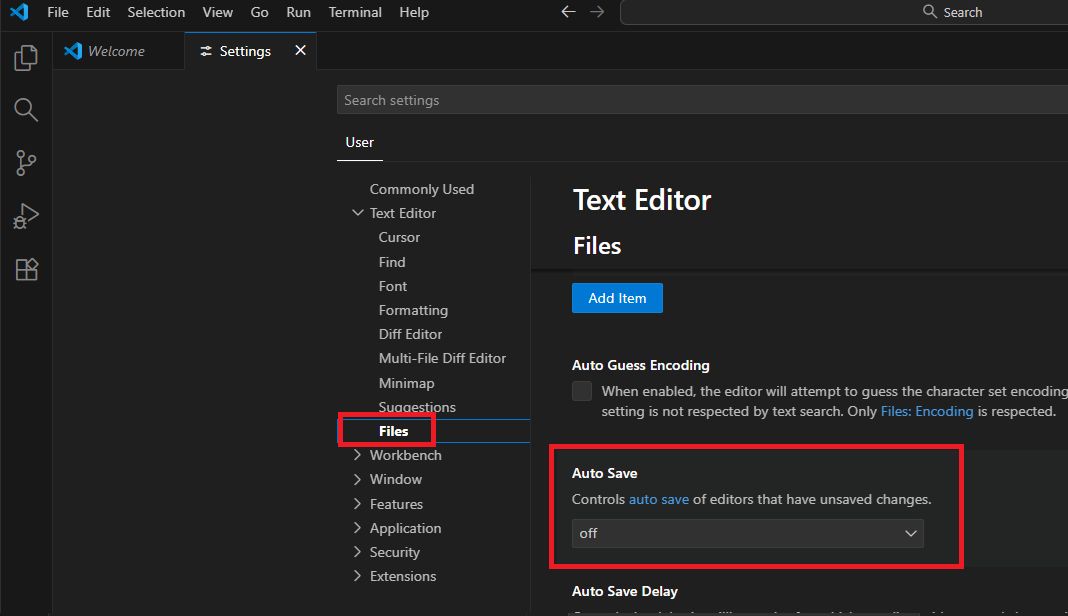
Task: Open the View menu
Action: click(217, 12)
